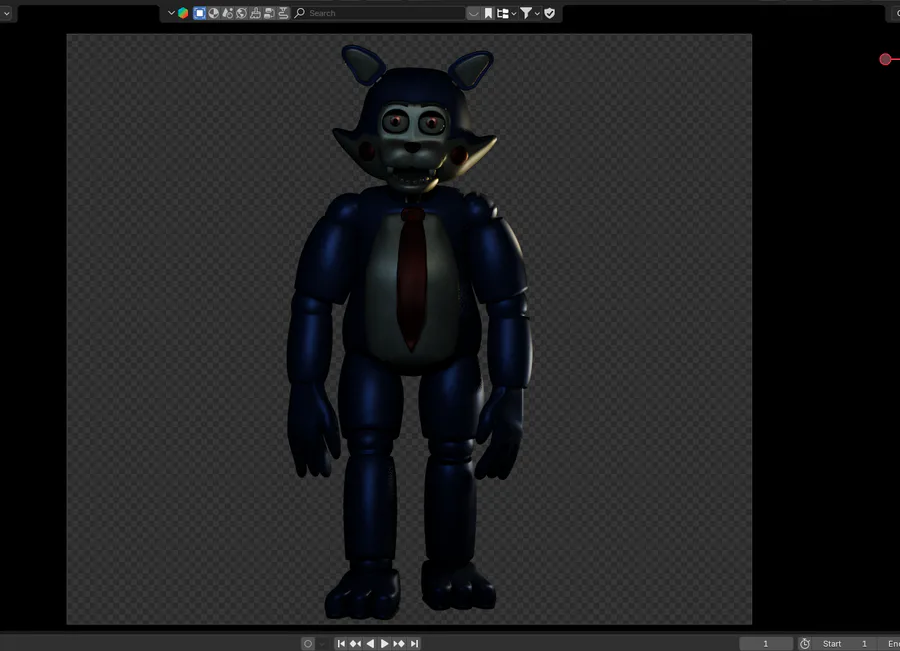Image resolution: width=900 pixels, height=651 pixels.
Task: Open the dropdown beside the auto-keying button
Action: coord(322,644)
